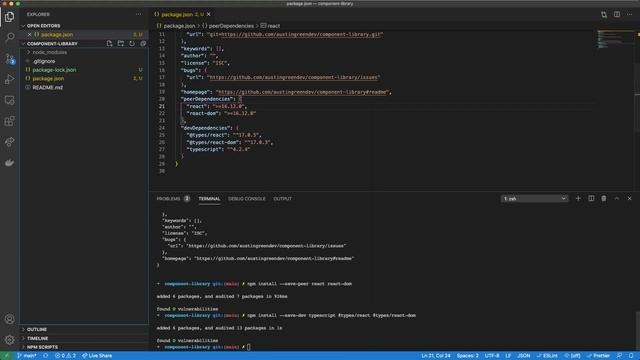Click the New Folder icon in COMPONENT-LIBRARY header
Screen dimensions: 640x360
point(121,44)
